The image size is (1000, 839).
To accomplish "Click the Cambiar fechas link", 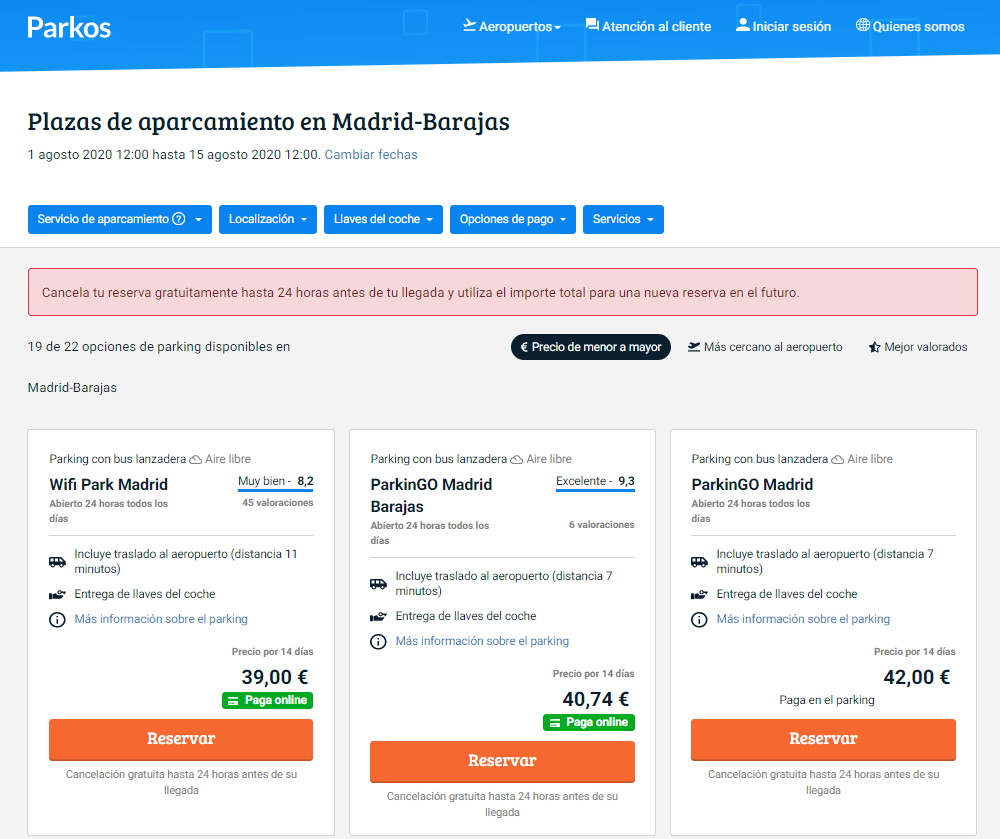I will pyautogui.click(x=371, y=154).
